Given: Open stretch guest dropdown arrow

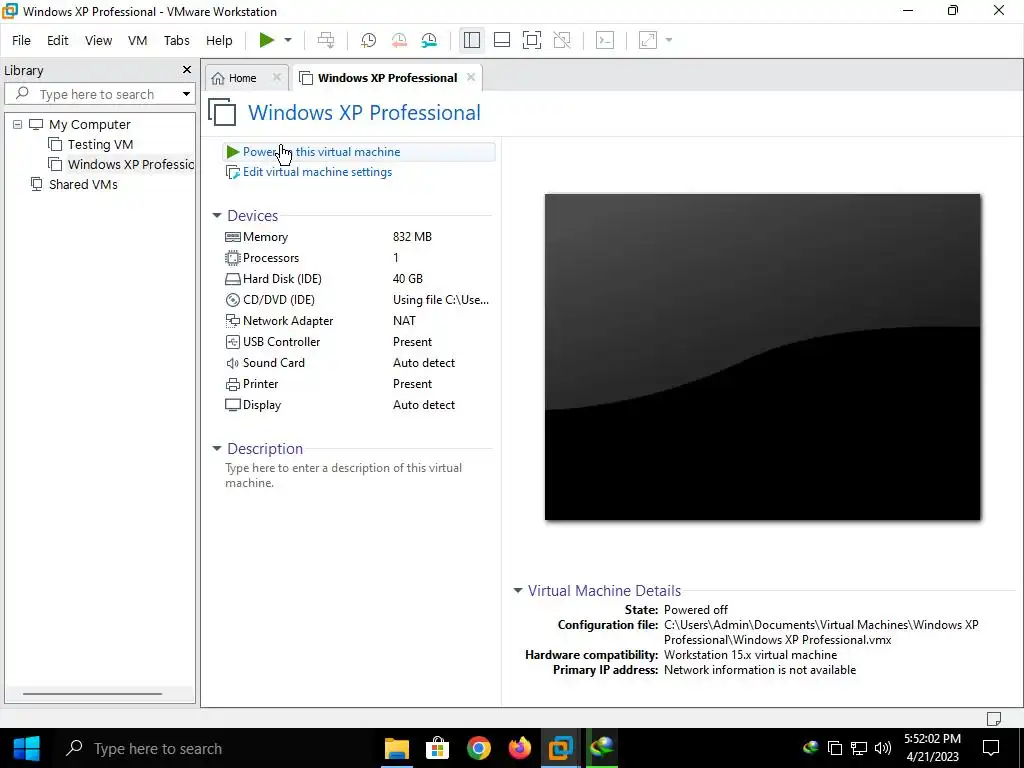Looking at the screenshot, I should point(669,40).
